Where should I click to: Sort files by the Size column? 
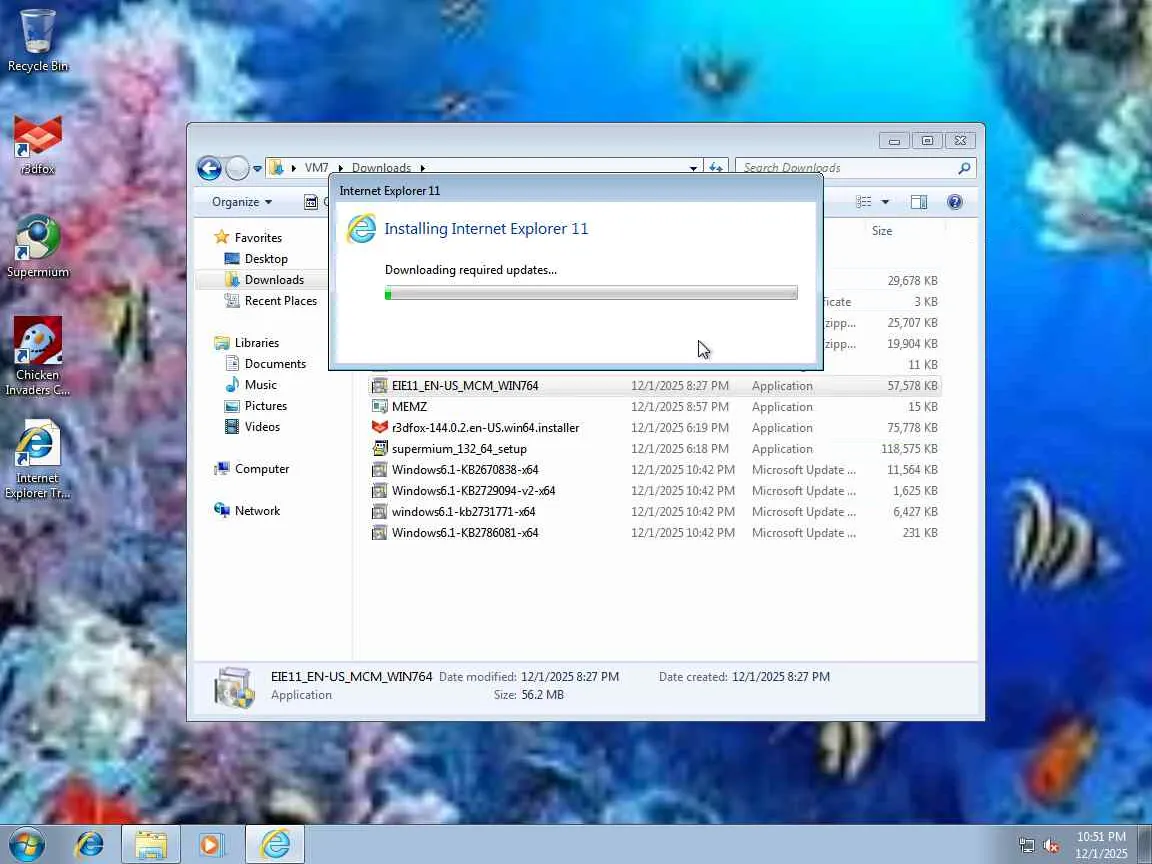pos(882,231)
